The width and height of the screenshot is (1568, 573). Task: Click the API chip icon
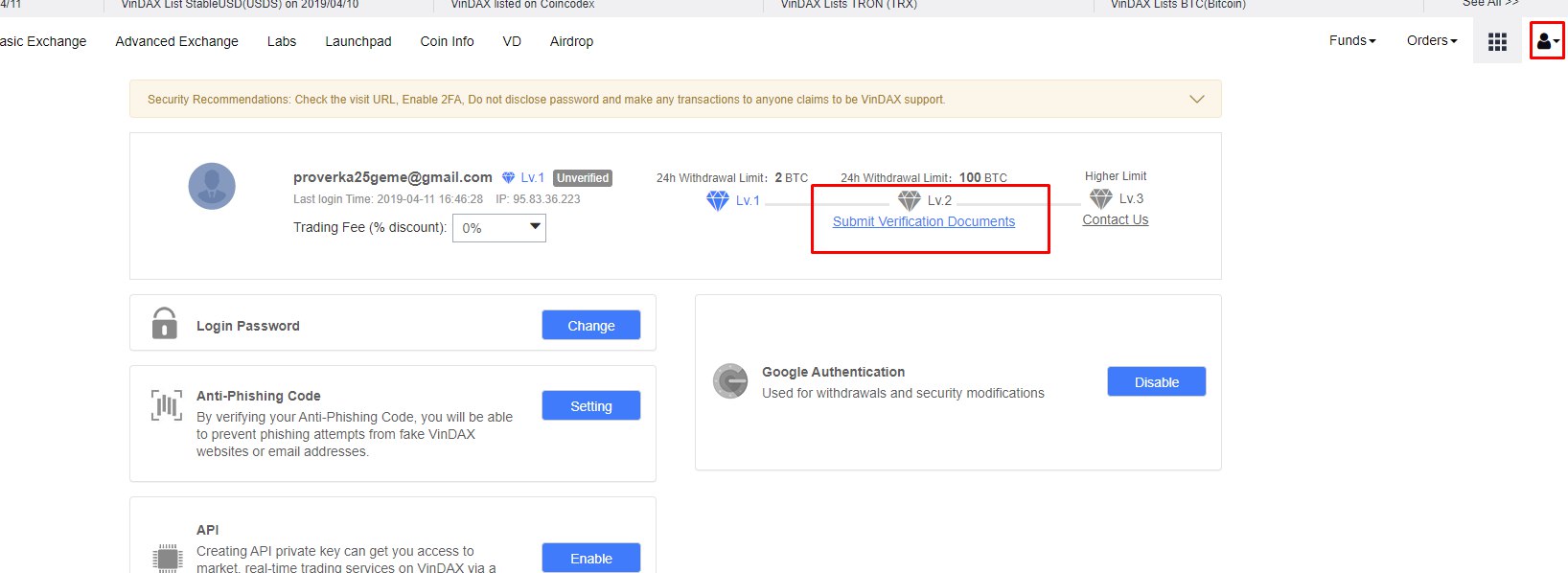(x=168, y=558)
